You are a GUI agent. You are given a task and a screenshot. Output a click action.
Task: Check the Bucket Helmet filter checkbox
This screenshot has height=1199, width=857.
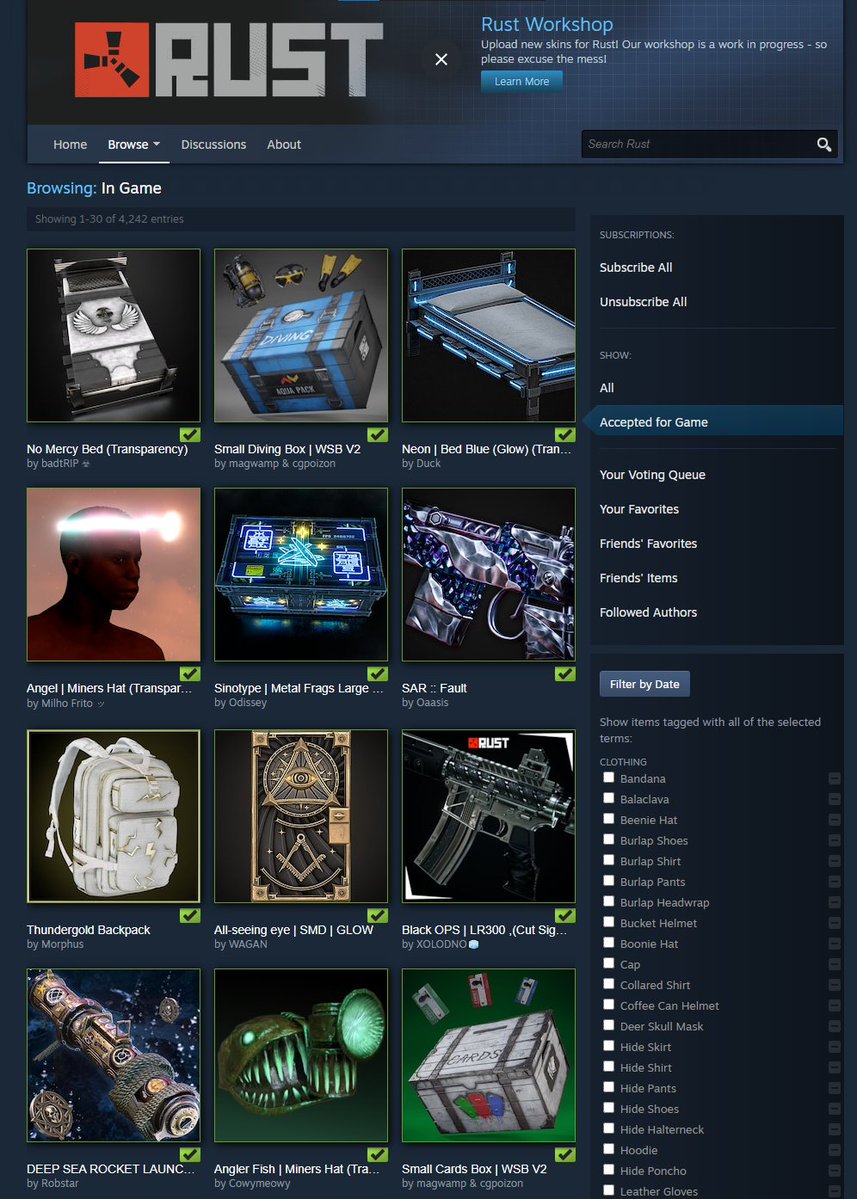pos(609,921)
